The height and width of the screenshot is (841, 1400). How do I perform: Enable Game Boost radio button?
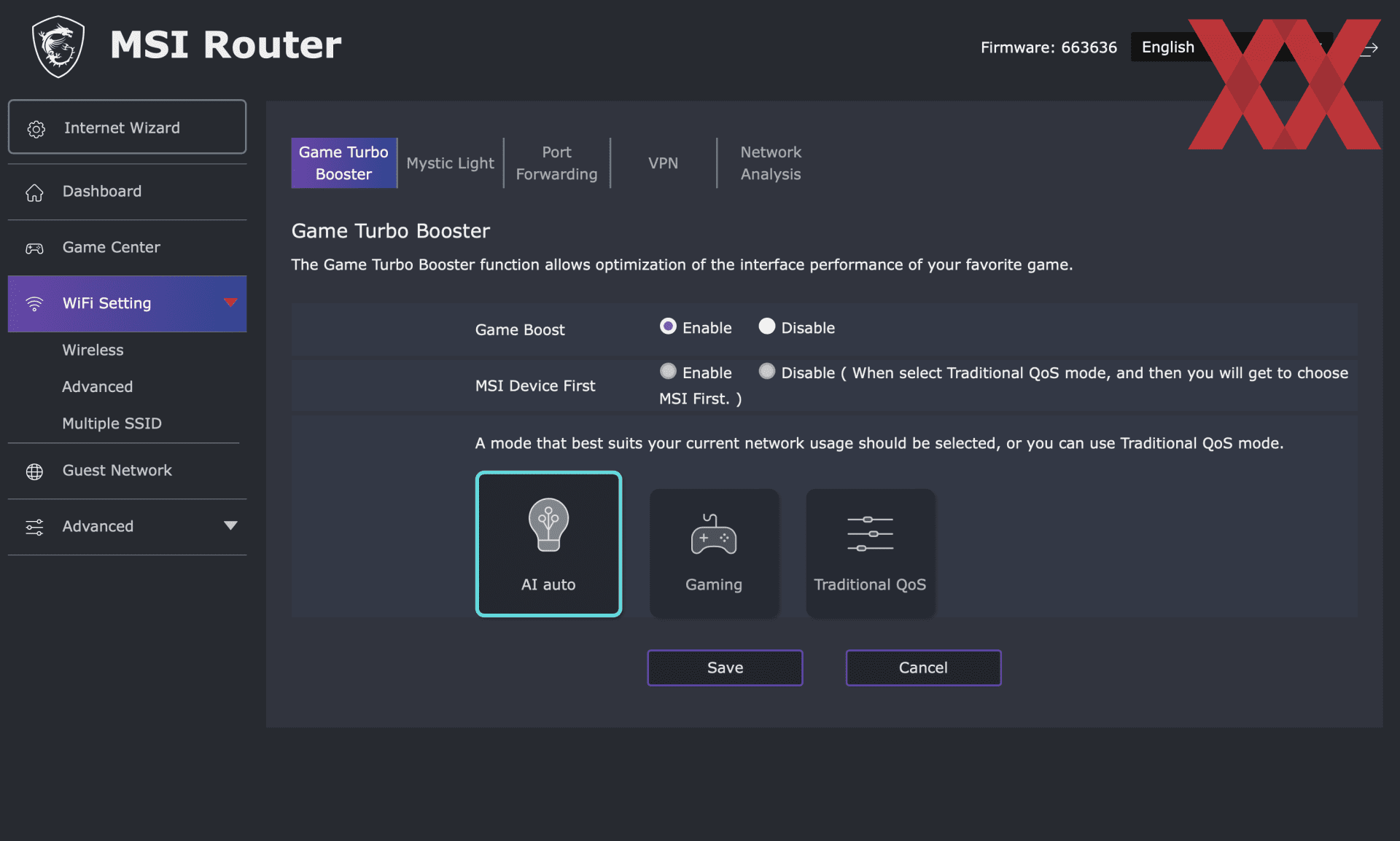(x=667, y=327)
